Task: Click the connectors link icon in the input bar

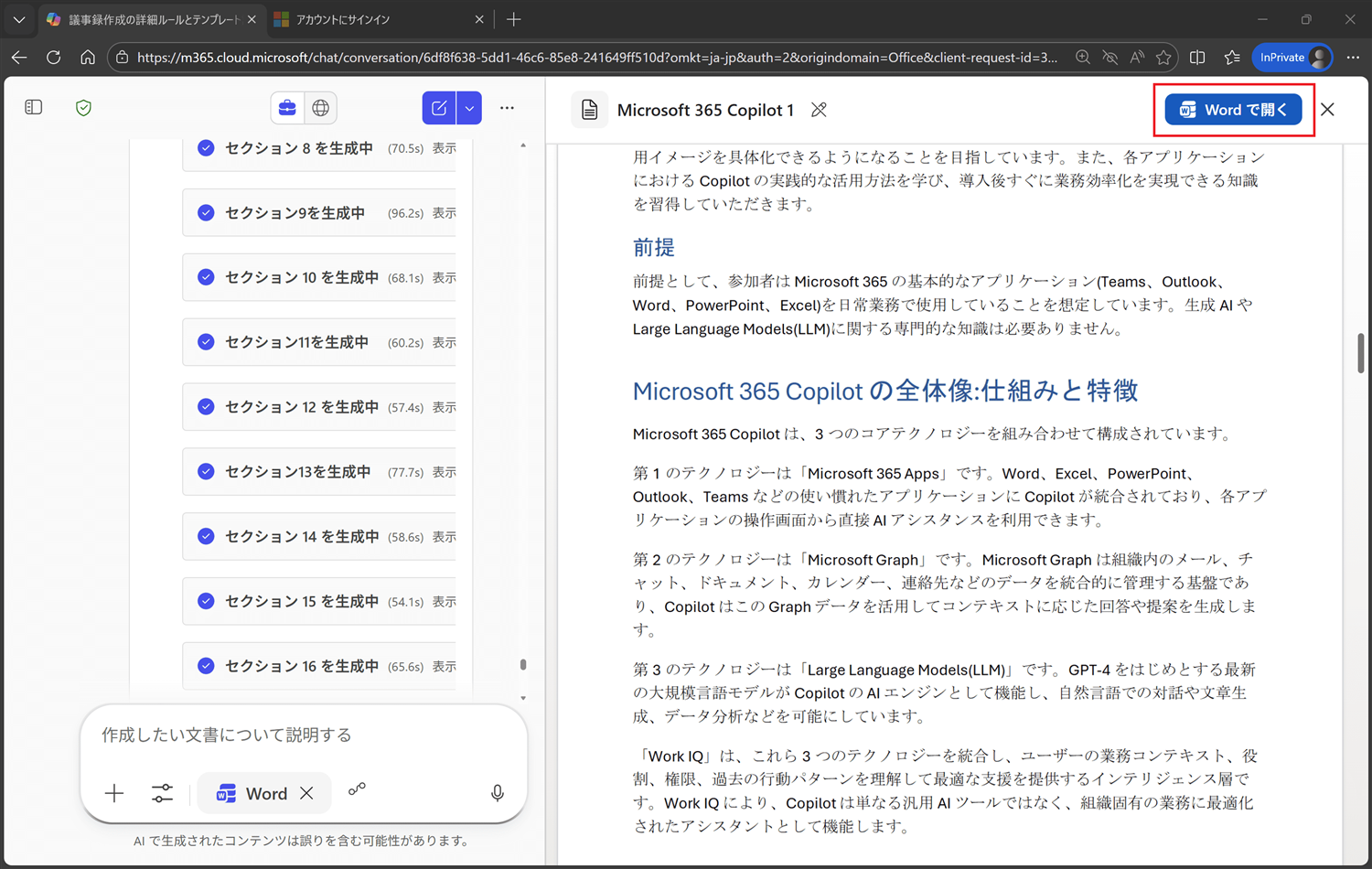Action: point(357,789)
